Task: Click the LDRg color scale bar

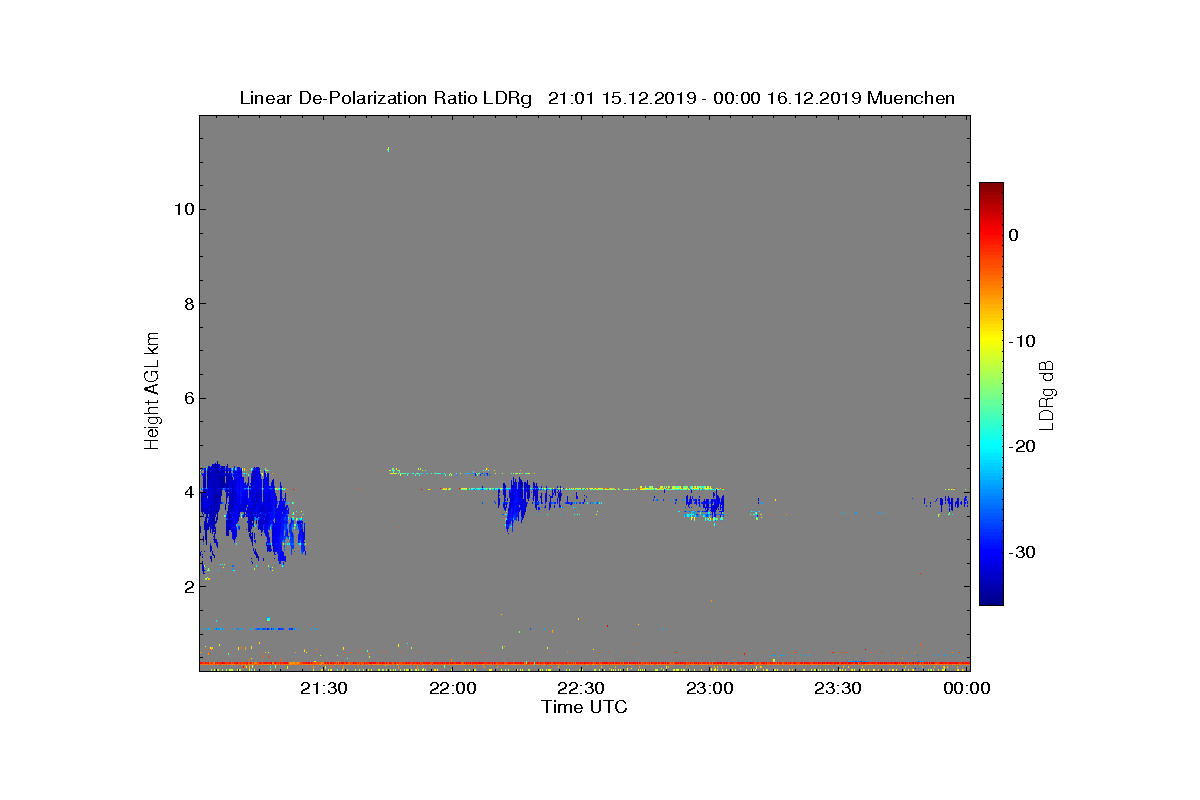Action: click(x=991, y=394)
